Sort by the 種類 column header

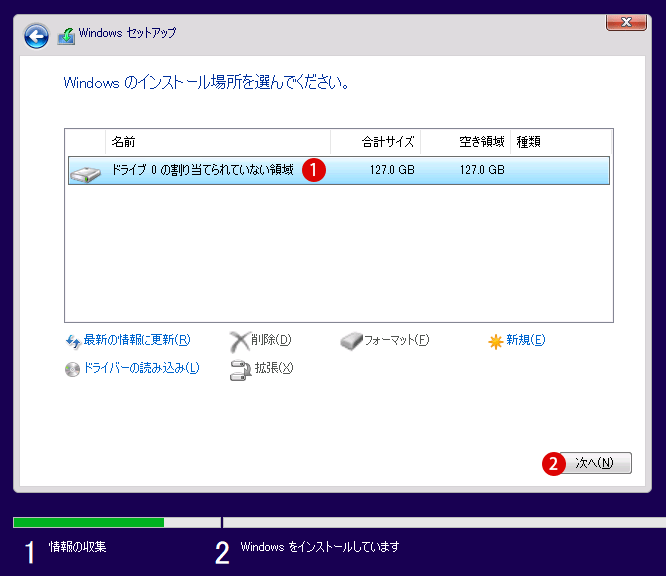coord(561,142)
